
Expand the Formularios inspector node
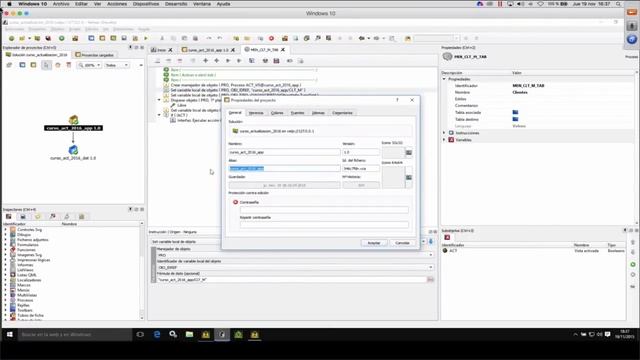click(6, 245)
